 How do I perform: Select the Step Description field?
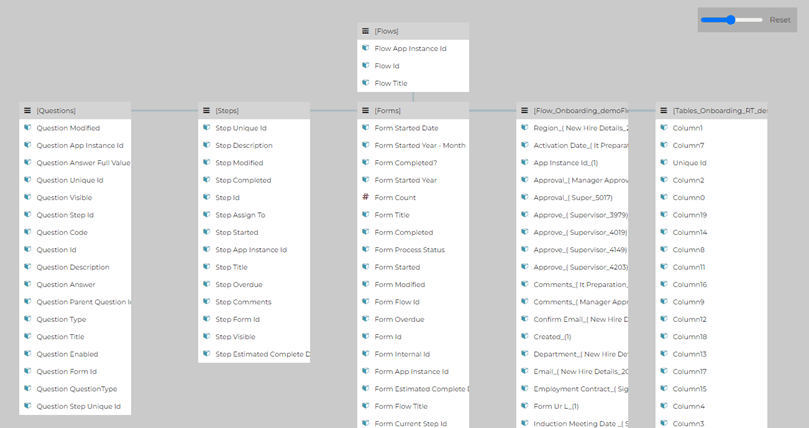click(254, 145)
